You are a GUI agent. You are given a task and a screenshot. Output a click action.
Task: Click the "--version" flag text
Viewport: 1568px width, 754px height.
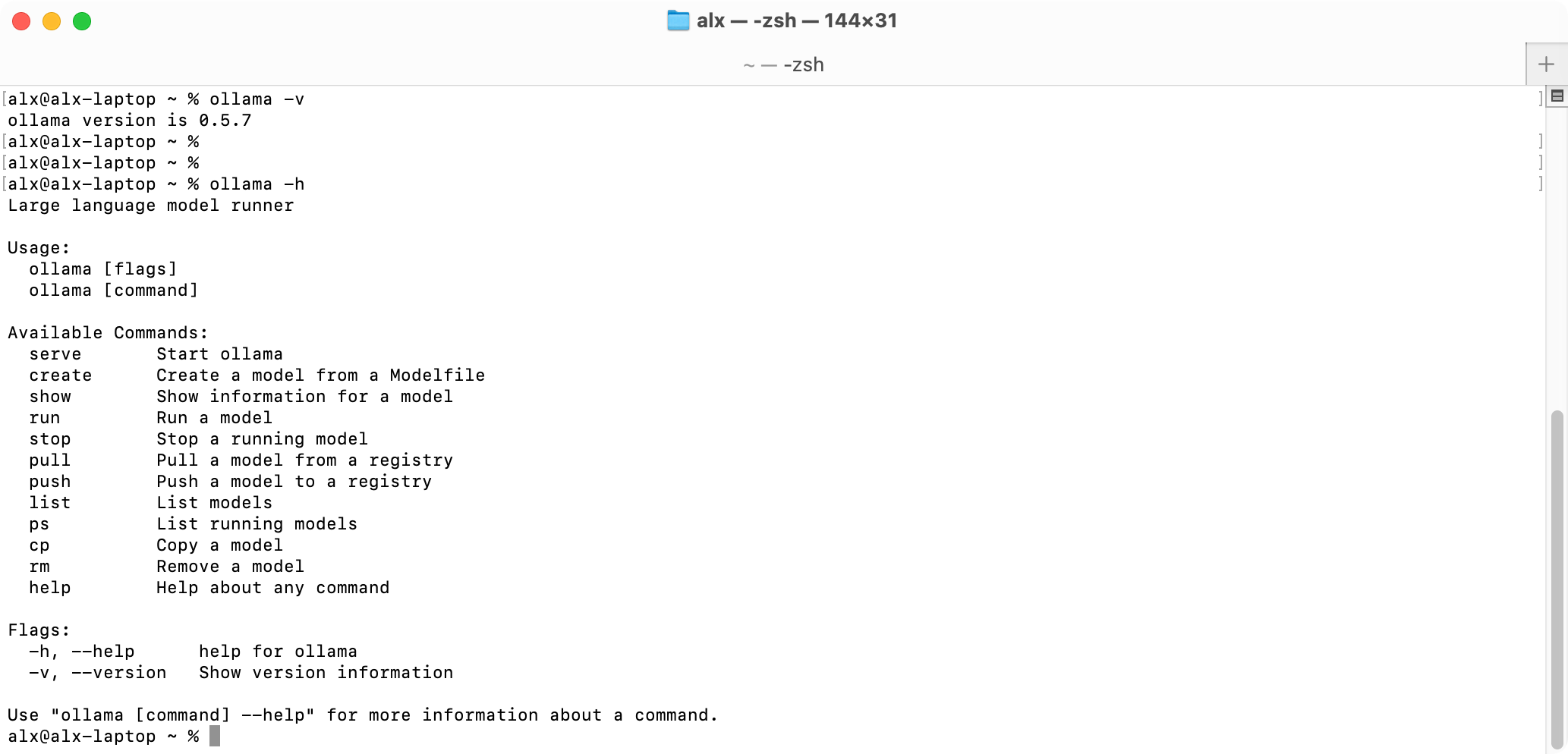pos(119,673)
